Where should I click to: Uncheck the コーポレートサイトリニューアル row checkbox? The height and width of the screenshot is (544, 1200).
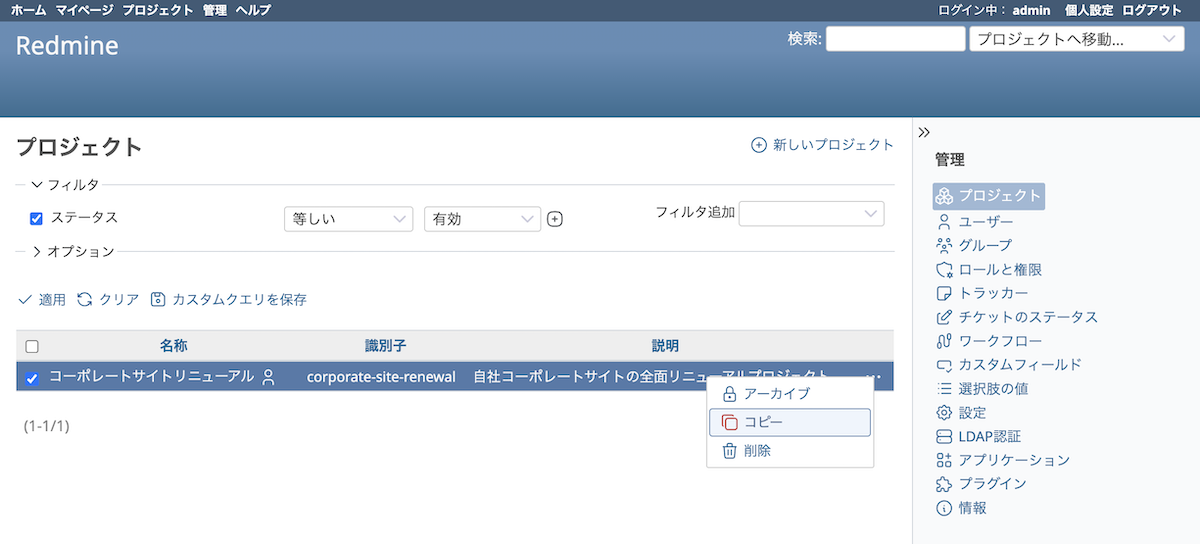pos(32,378)
